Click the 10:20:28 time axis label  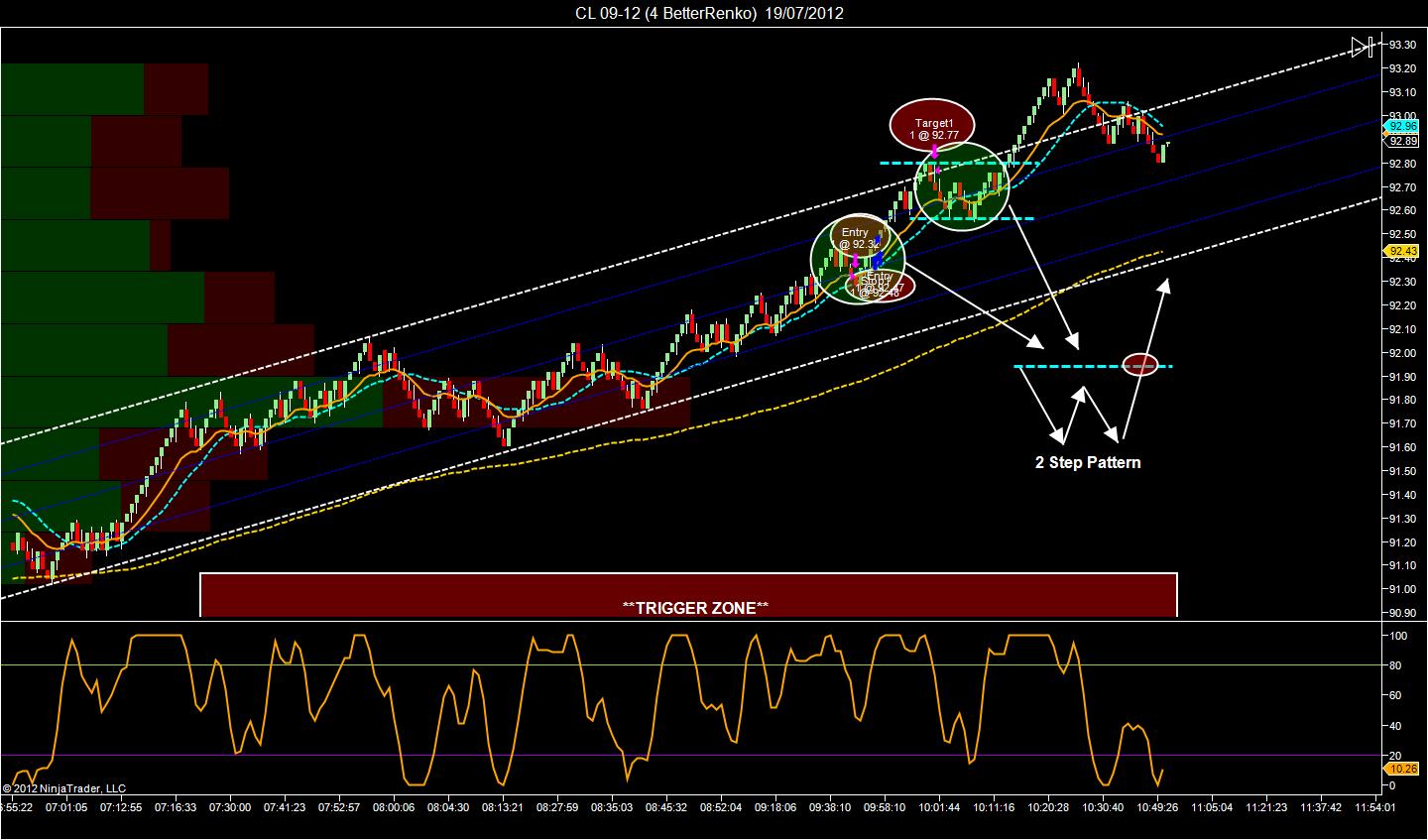coord(1048,807)
